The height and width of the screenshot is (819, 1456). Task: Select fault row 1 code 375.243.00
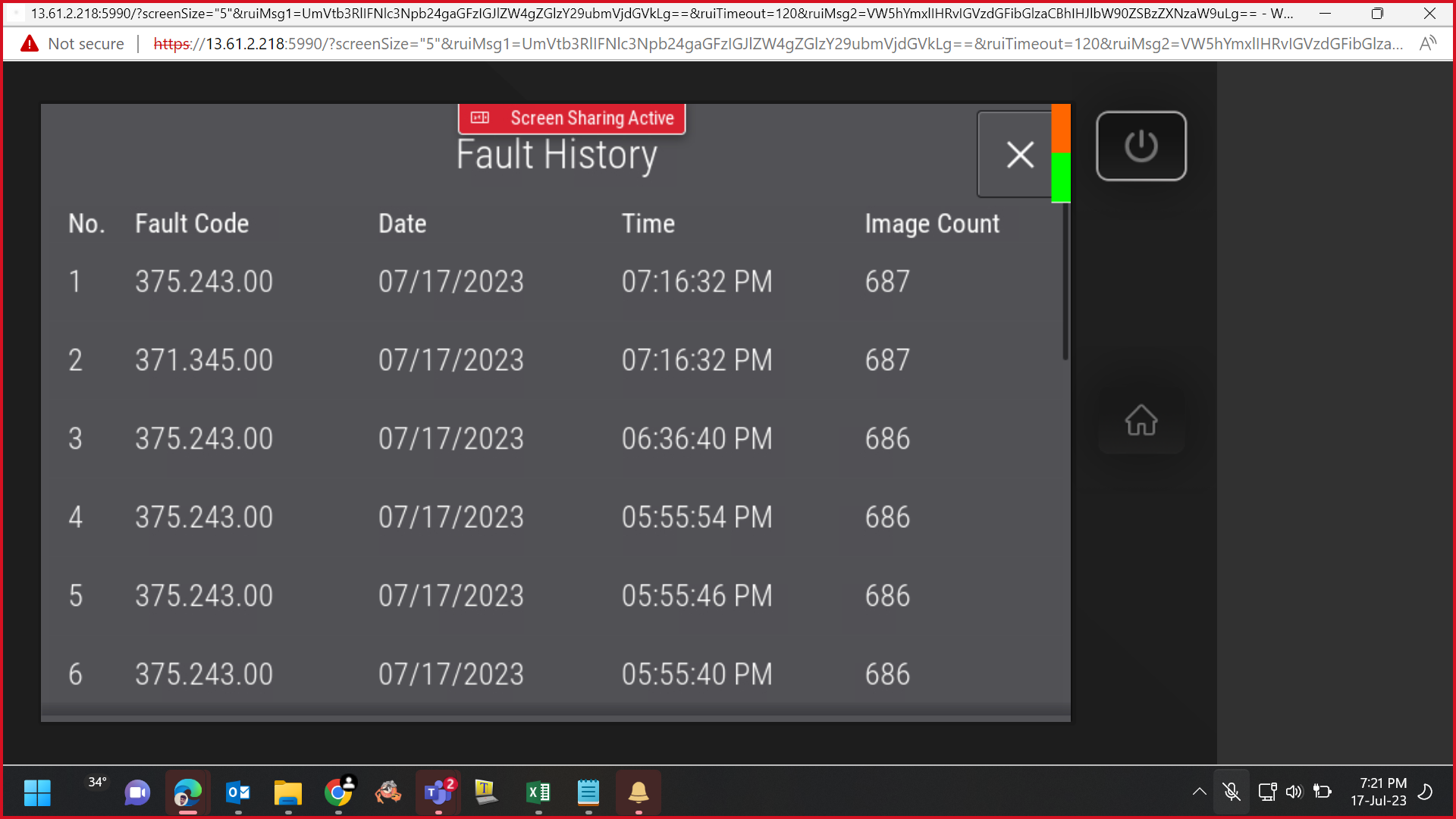[554, 282]
